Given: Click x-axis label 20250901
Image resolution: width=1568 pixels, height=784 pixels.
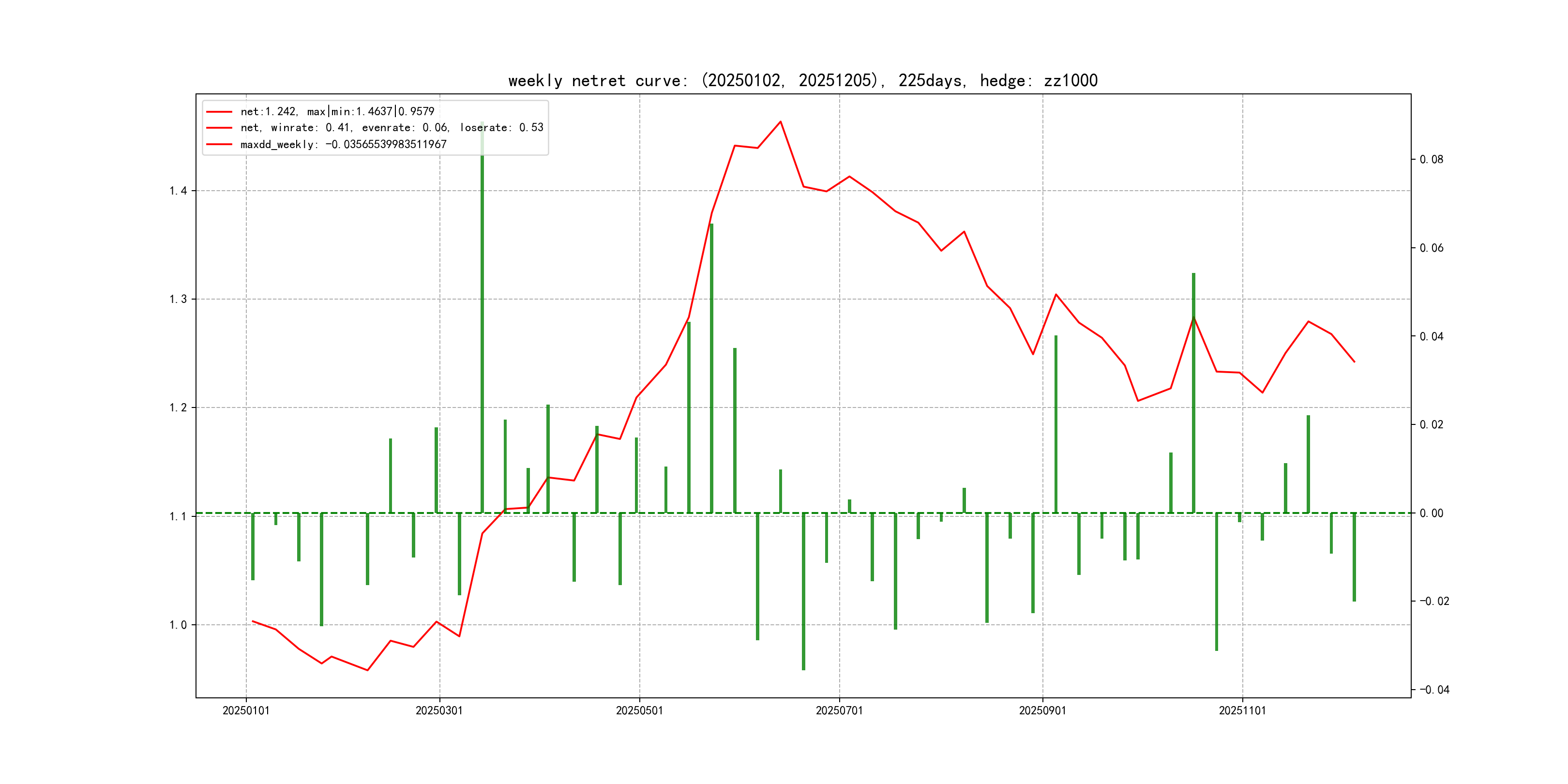Looking at the screenshot, I should 1042,710.
